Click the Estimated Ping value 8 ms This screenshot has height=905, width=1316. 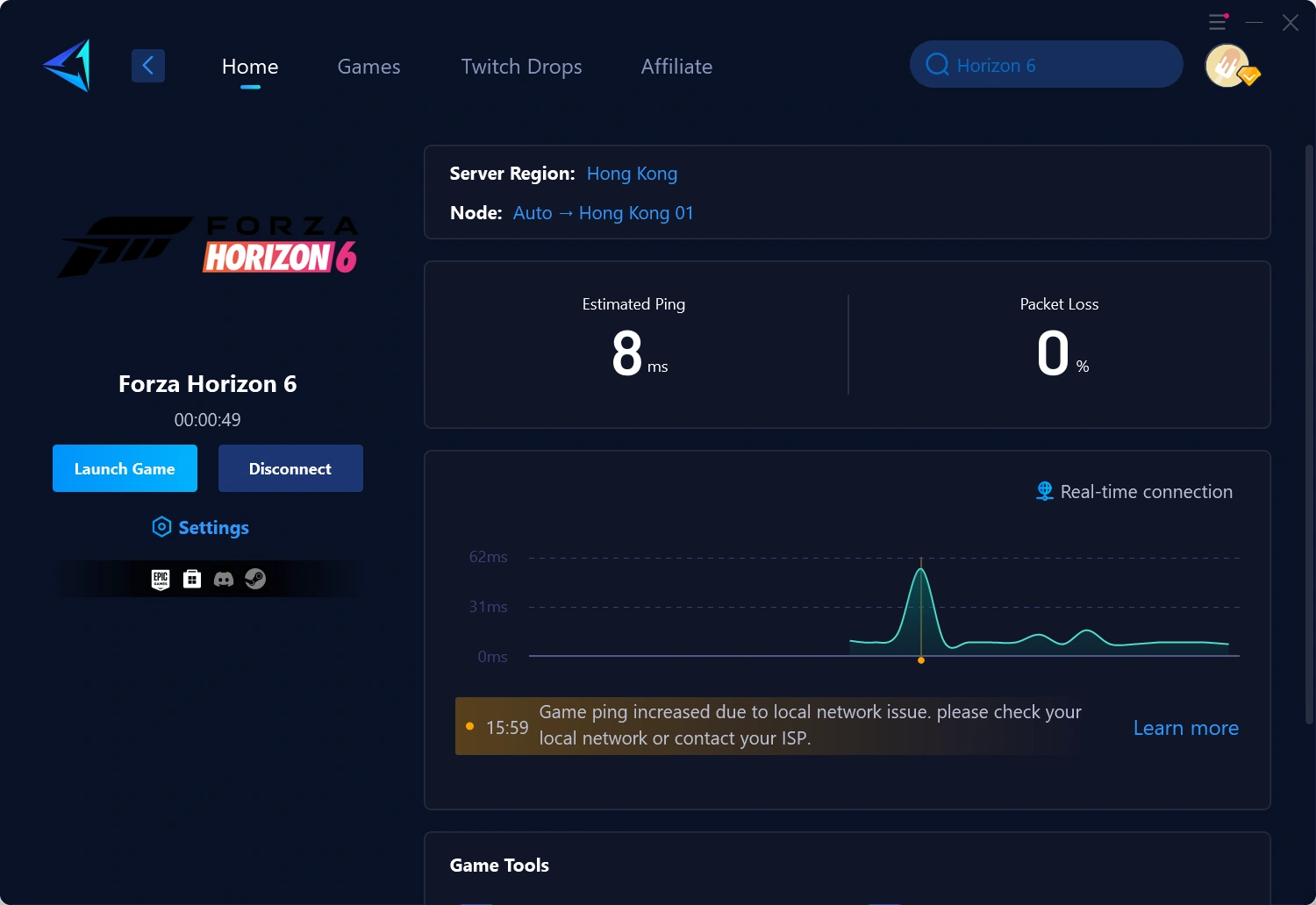click(x=640, y=353)
